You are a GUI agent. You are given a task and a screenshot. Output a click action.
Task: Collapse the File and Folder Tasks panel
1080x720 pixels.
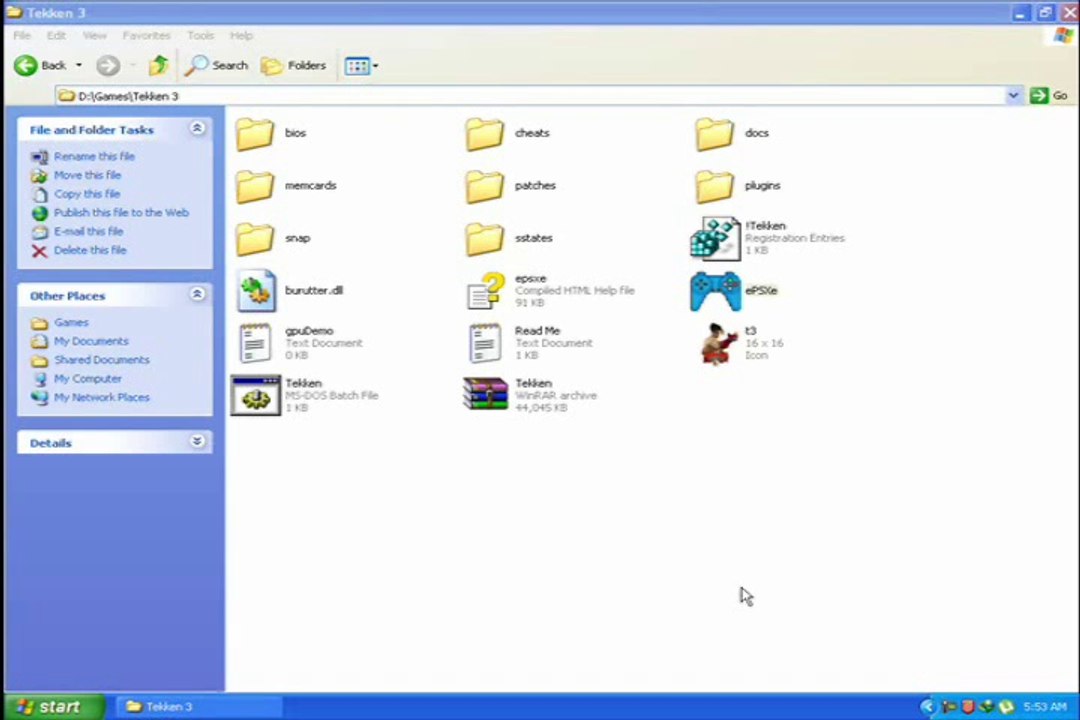coord(197,129)
